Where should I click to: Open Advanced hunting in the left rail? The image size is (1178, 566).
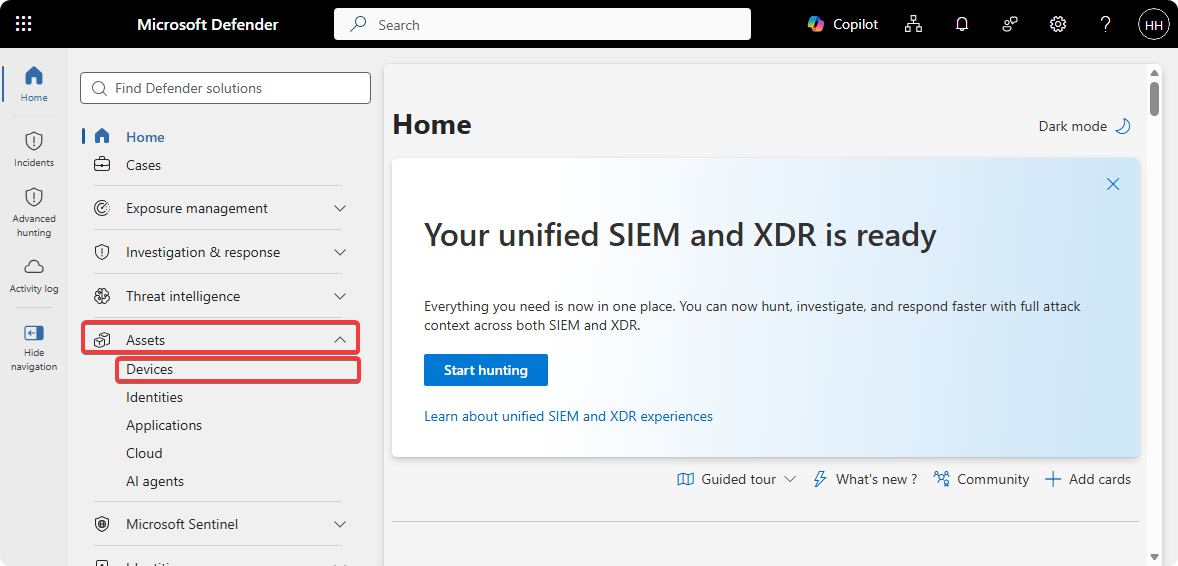(34, 212)
